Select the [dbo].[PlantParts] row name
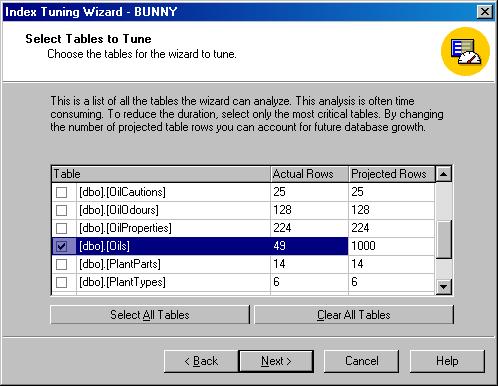498x386 pixels. [x=120, y=264]
